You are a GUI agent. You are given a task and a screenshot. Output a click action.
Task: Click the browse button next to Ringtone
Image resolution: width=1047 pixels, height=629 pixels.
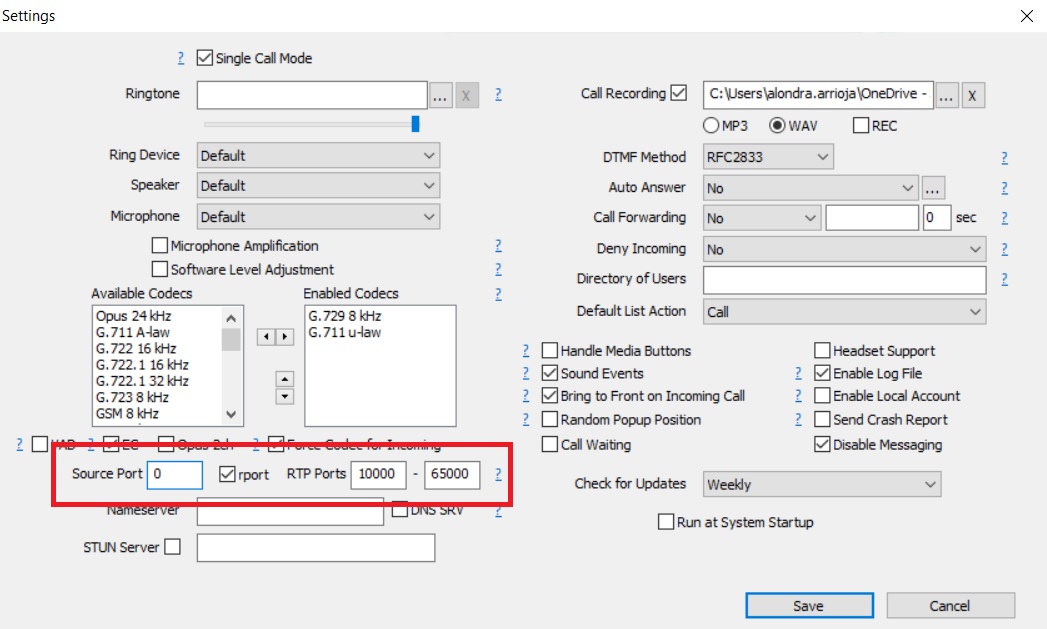coord(441,96)
